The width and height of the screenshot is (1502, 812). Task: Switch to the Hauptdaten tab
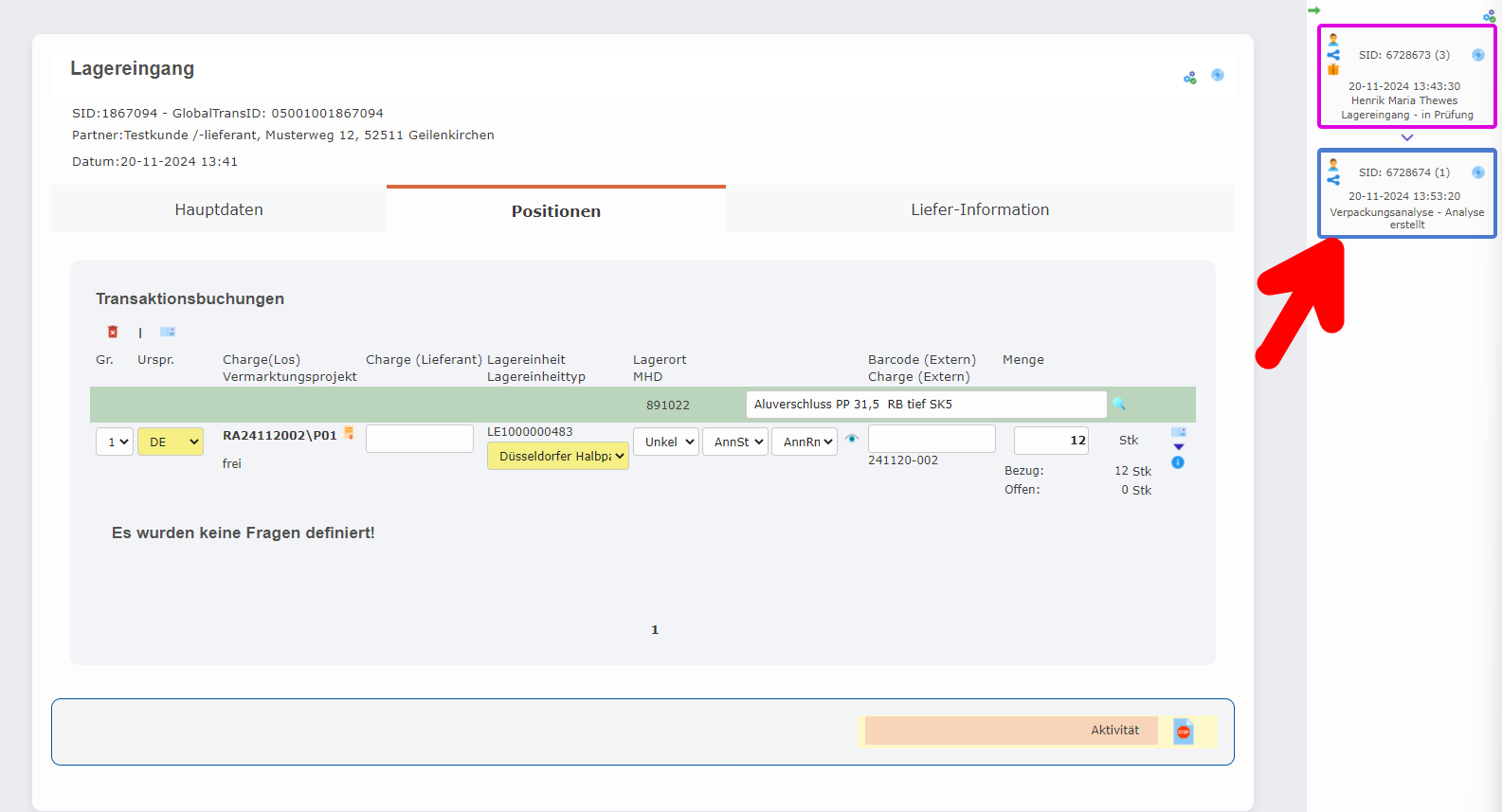tap(219, 209)
